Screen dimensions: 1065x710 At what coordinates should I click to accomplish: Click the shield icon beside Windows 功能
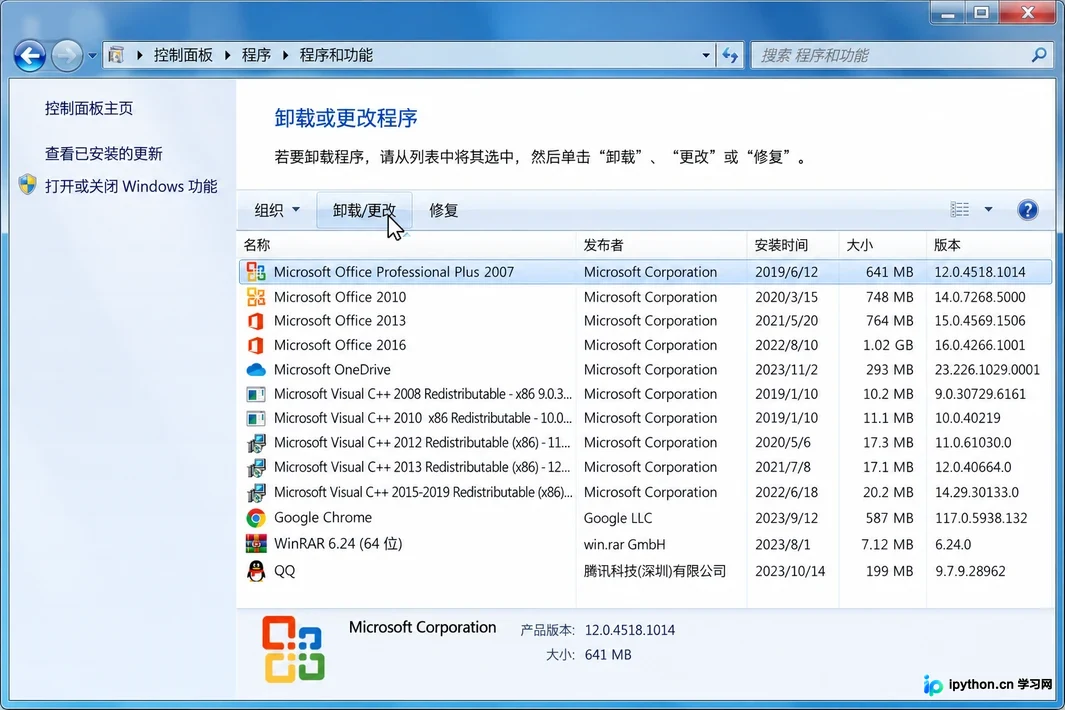(28, 185)
